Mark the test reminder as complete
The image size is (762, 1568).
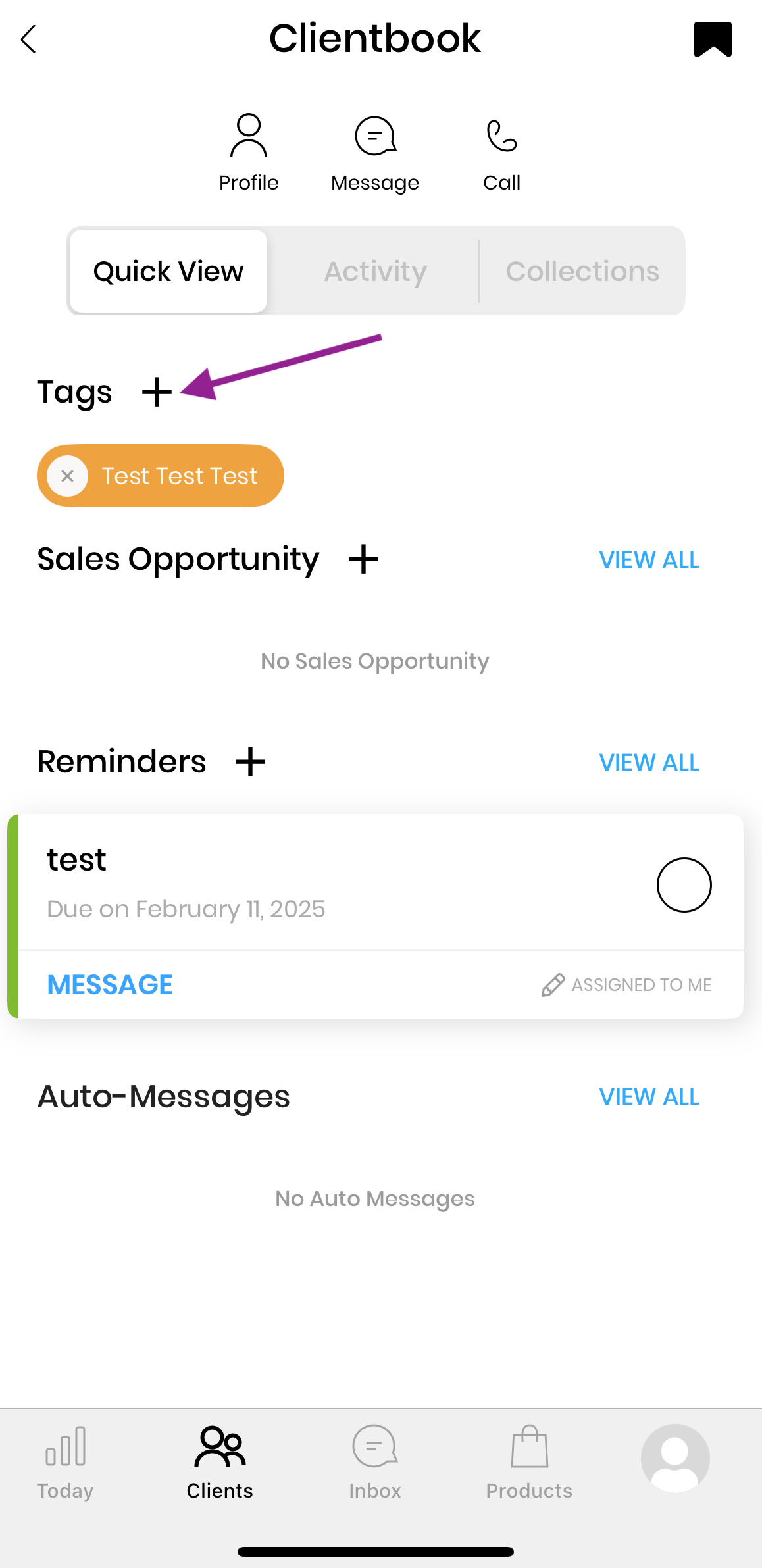[x=684, y=885]
